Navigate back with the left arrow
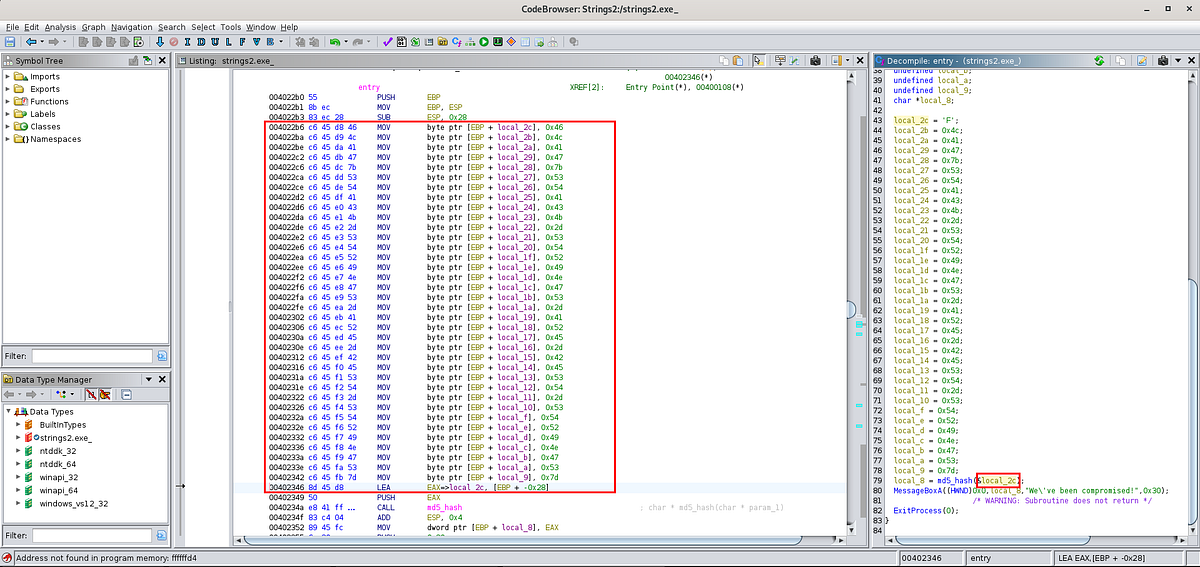1200x567 pixels. tap(31, 42)
